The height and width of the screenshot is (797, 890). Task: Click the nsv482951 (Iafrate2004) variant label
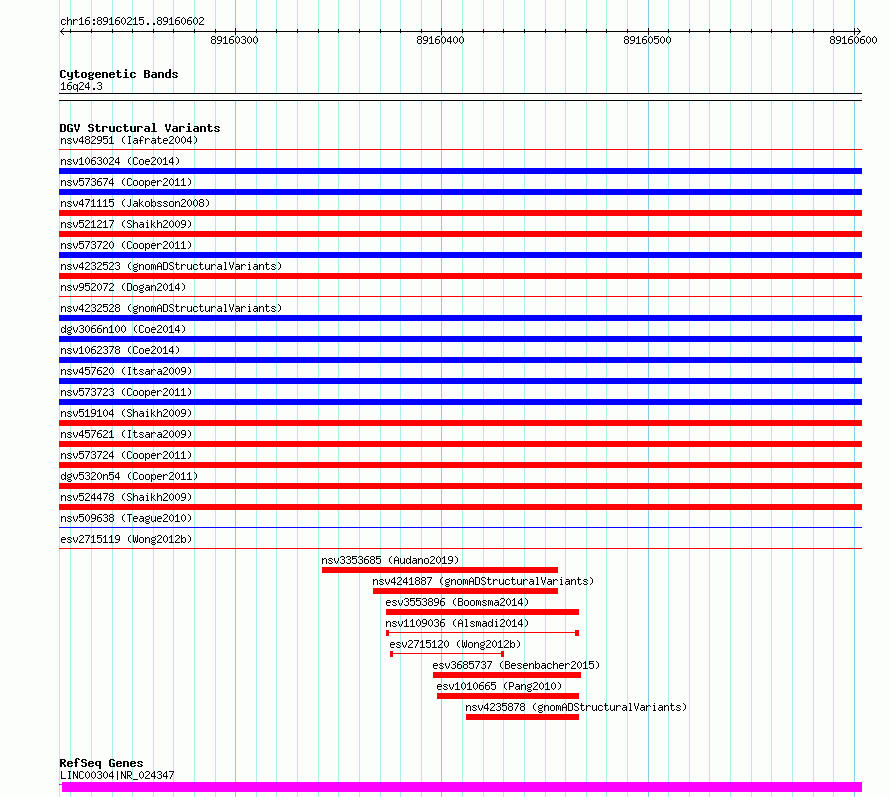(x=129, y=140)
